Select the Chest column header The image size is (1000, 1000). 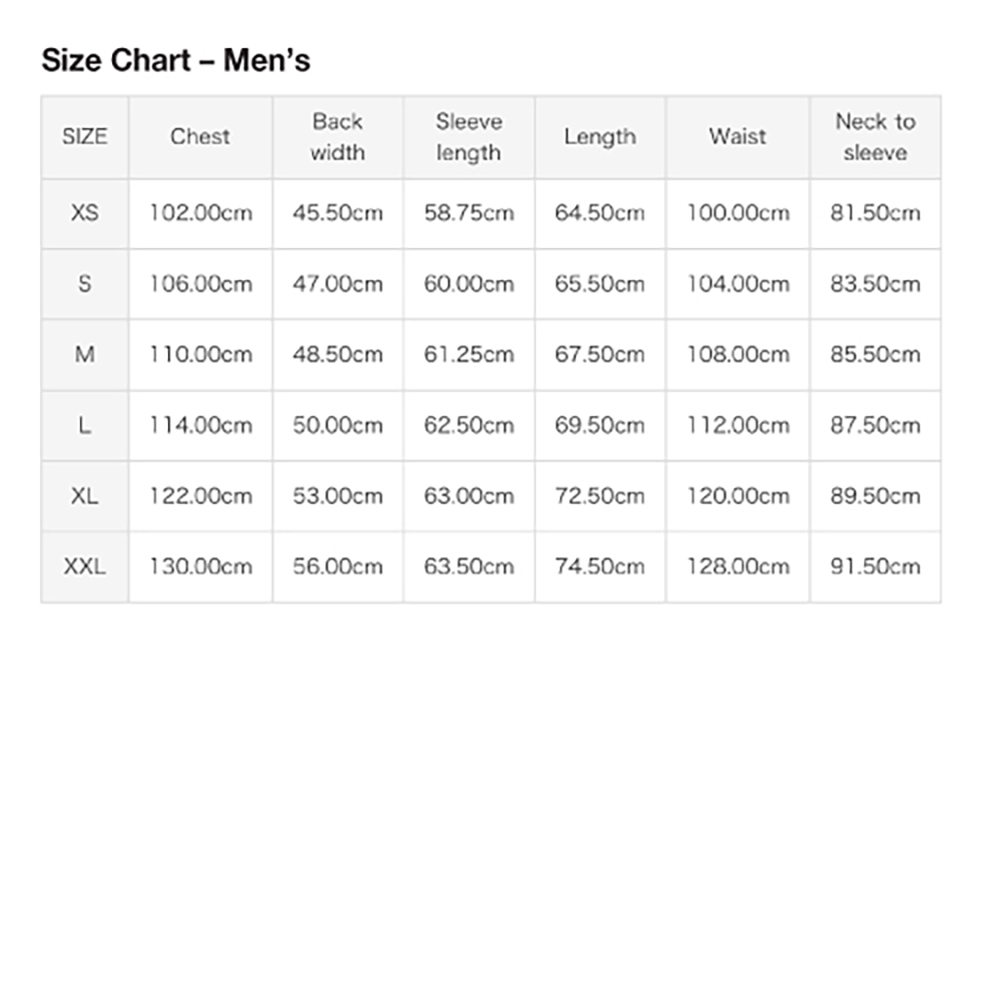[x=200, y=136]
